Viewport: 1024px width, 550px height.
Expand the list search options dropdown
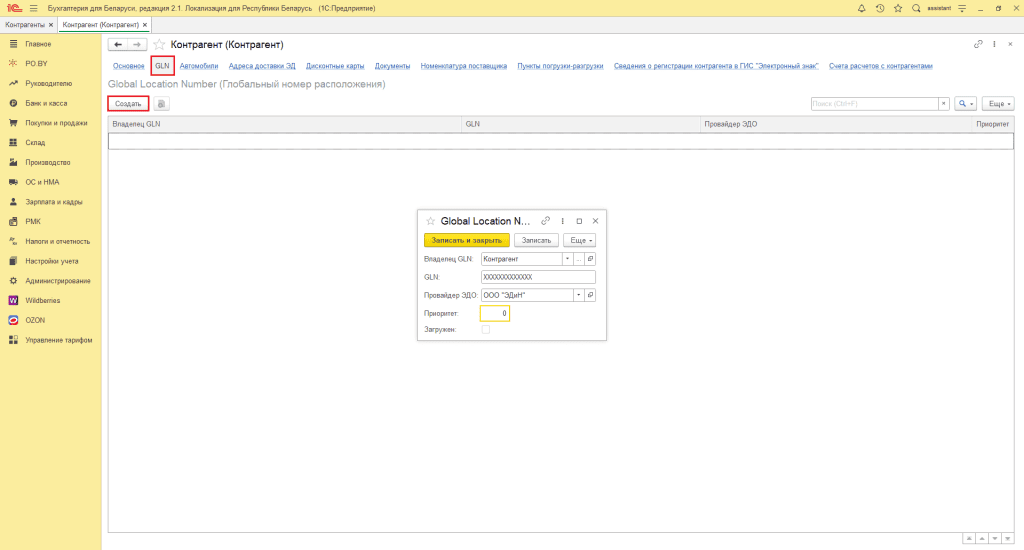(x=966, y=103)
